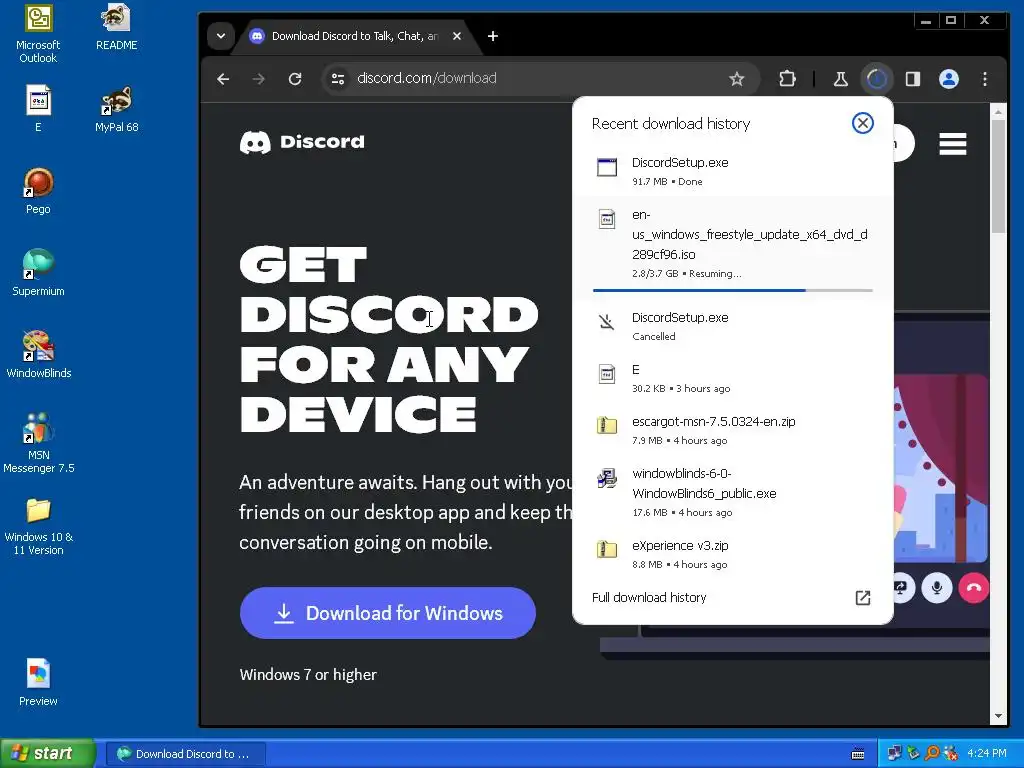Open the Supermium desktop shortcut
Image resolution: width=1024 pixels, height=768 pixels.
coord(38,272)
